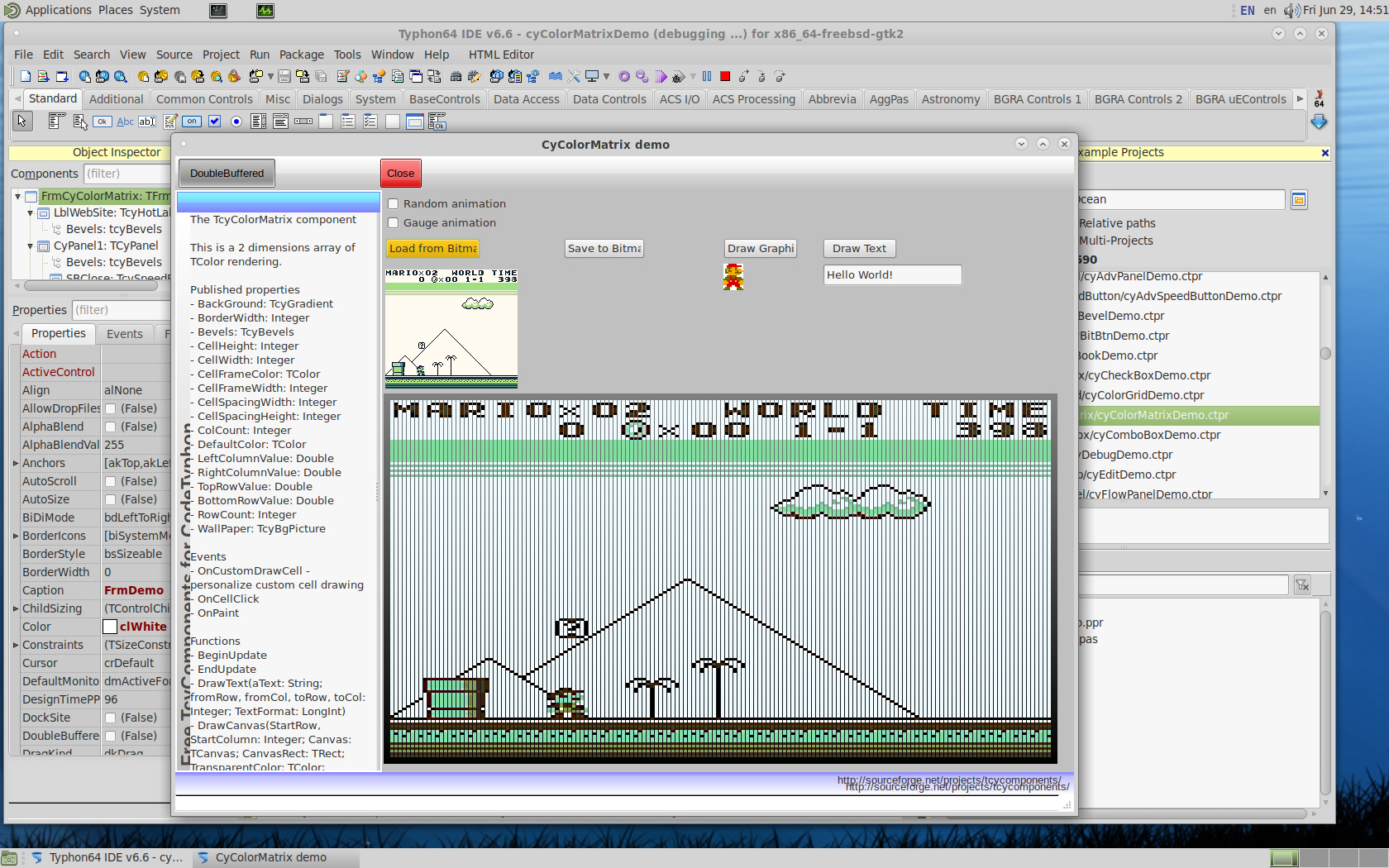Pick the TMainMenu component icon
The image size is (1389, 868).
pos(56,122)
